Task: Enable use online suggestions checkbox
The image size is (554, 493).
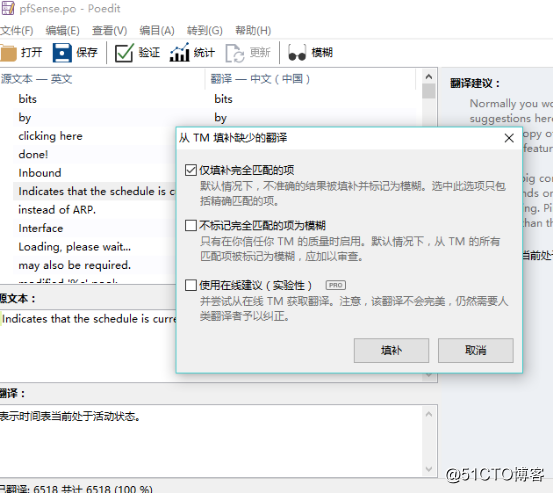Action: pyautogui.click(x=190, y=285)
